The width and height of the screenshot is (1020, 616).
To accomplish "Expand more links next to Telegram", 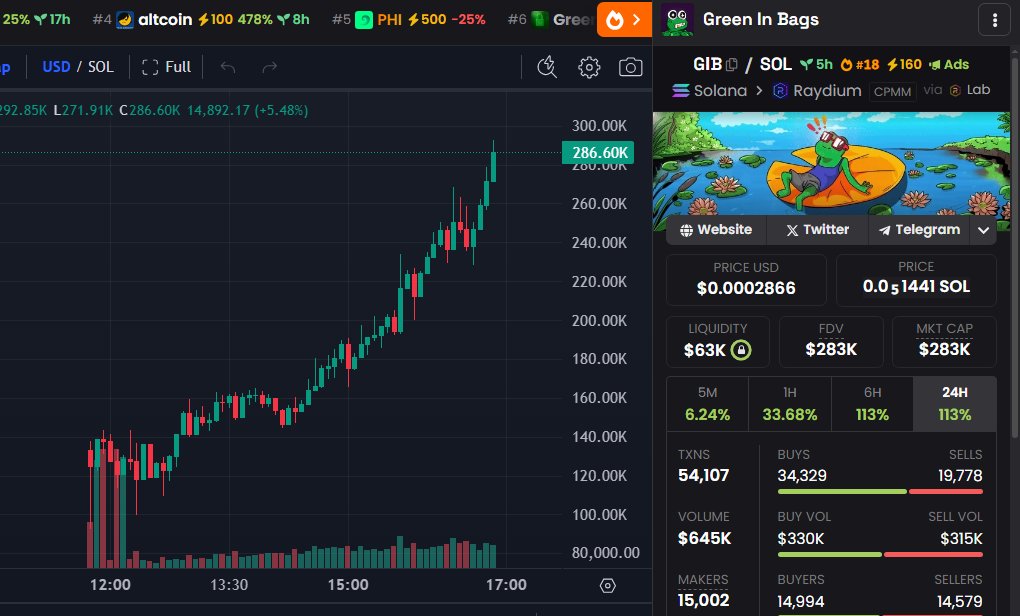I will pyautogui.click(x=984, y=230).
